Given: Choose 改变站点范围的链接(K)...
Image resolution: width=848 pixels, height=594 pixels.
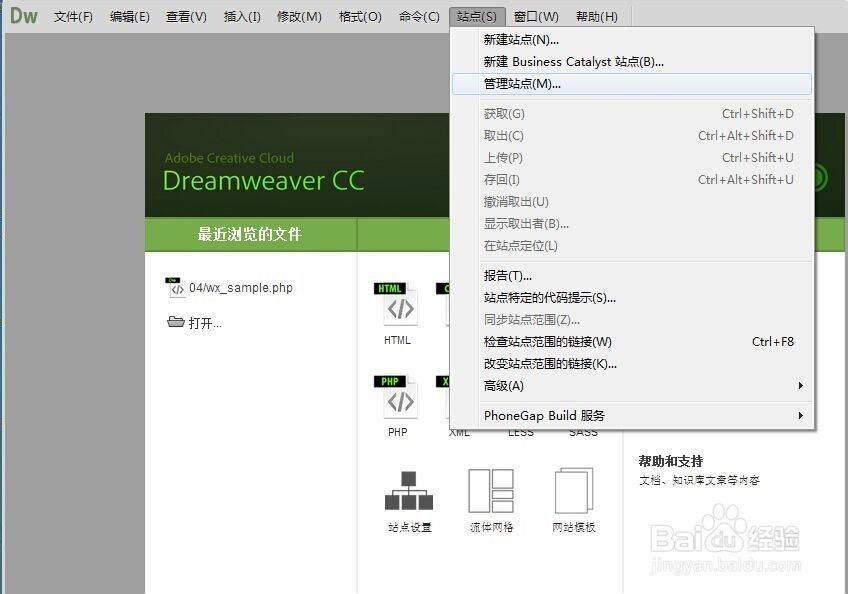Looking at the screenshot, I should click(x=632, y=364).
